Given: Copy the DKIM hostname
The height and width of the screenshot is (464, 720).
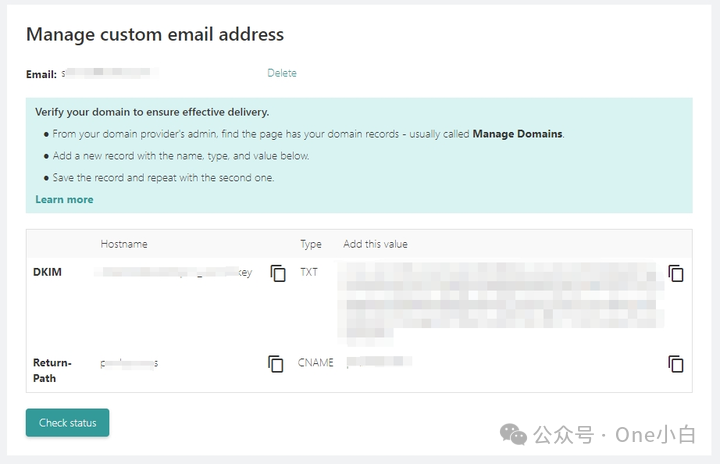Looking at the screenshot, I should [278, 273].
